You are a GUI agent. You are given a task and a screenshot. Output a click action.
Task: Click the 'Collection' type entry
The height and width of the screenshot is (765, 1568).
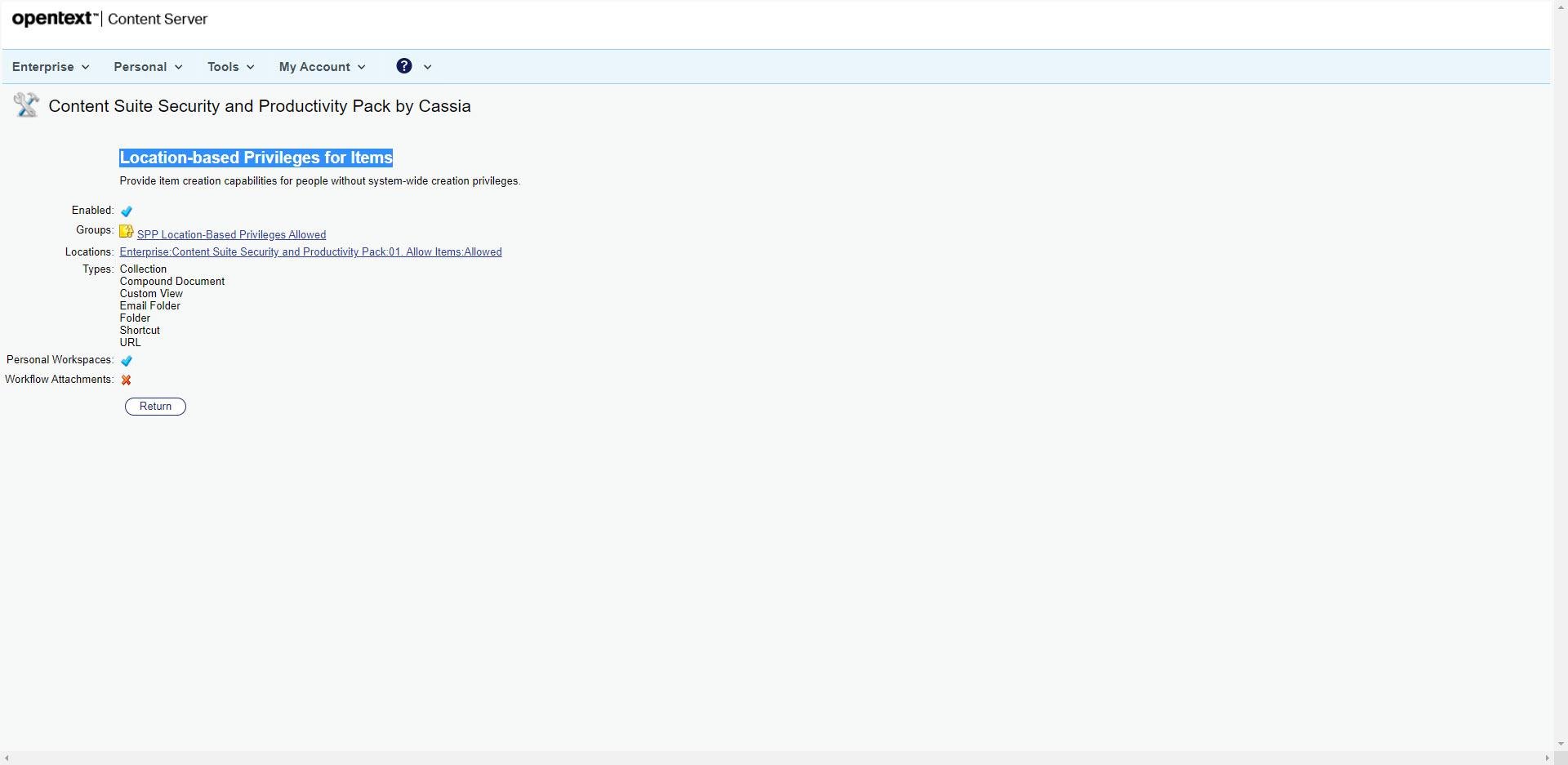pos(143,269)
